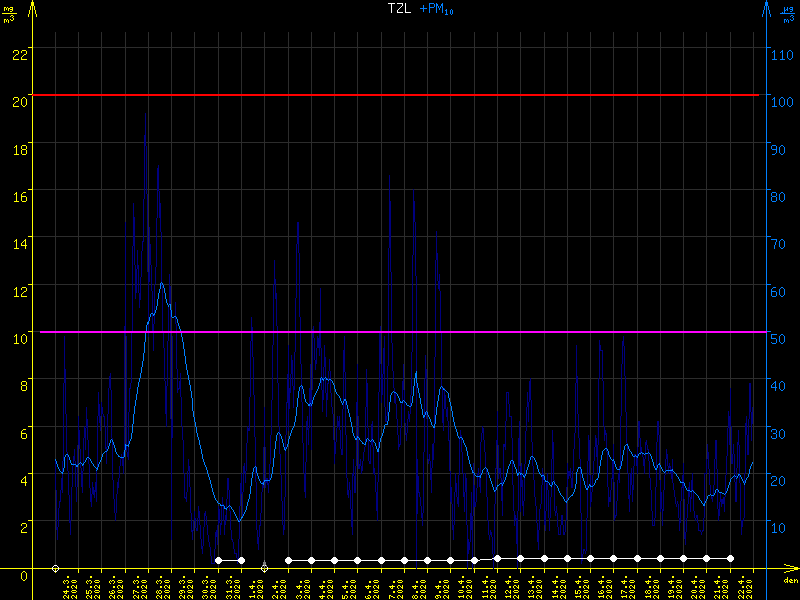Click the first white dot data point
800x600 pixels.
[218, 560]
